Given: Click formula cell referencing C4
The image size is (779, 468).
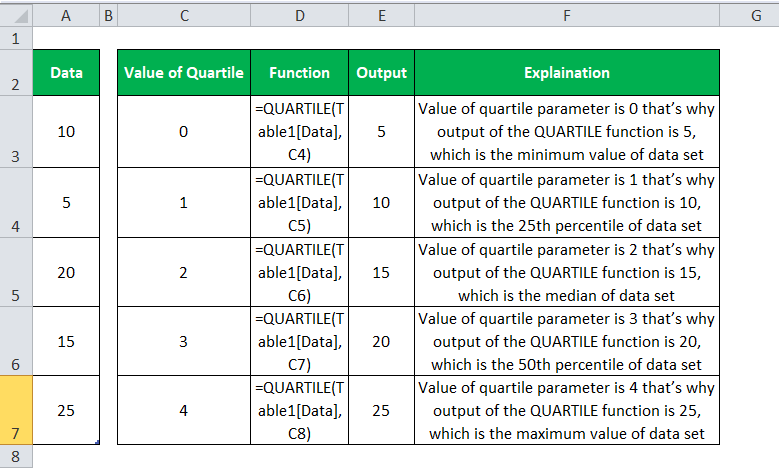Looking at the screenshot, I should [299, 131].
